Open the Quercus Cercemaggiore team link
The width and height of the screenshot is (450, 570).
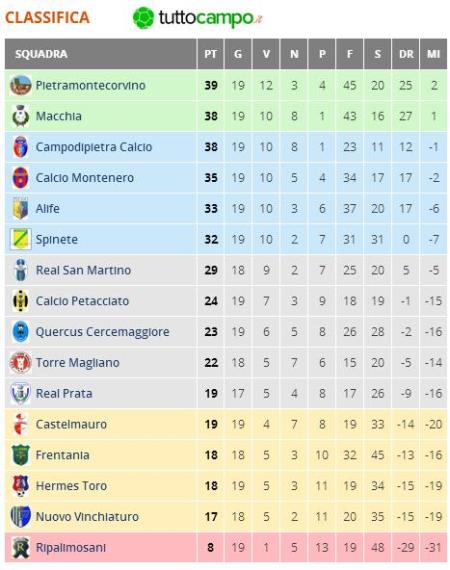coord(103,332)
